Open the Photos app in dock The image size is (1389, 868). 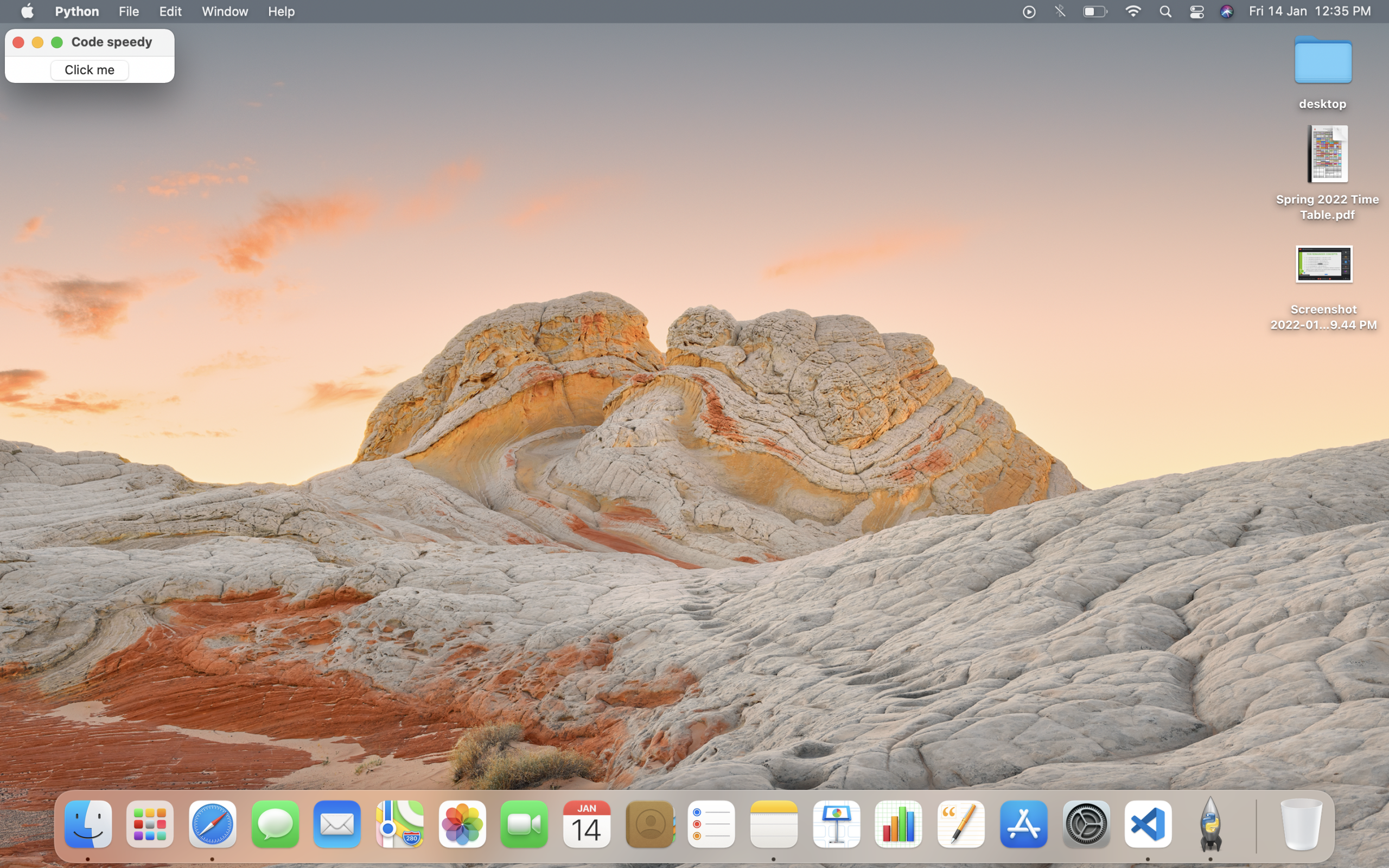(462, 825)
